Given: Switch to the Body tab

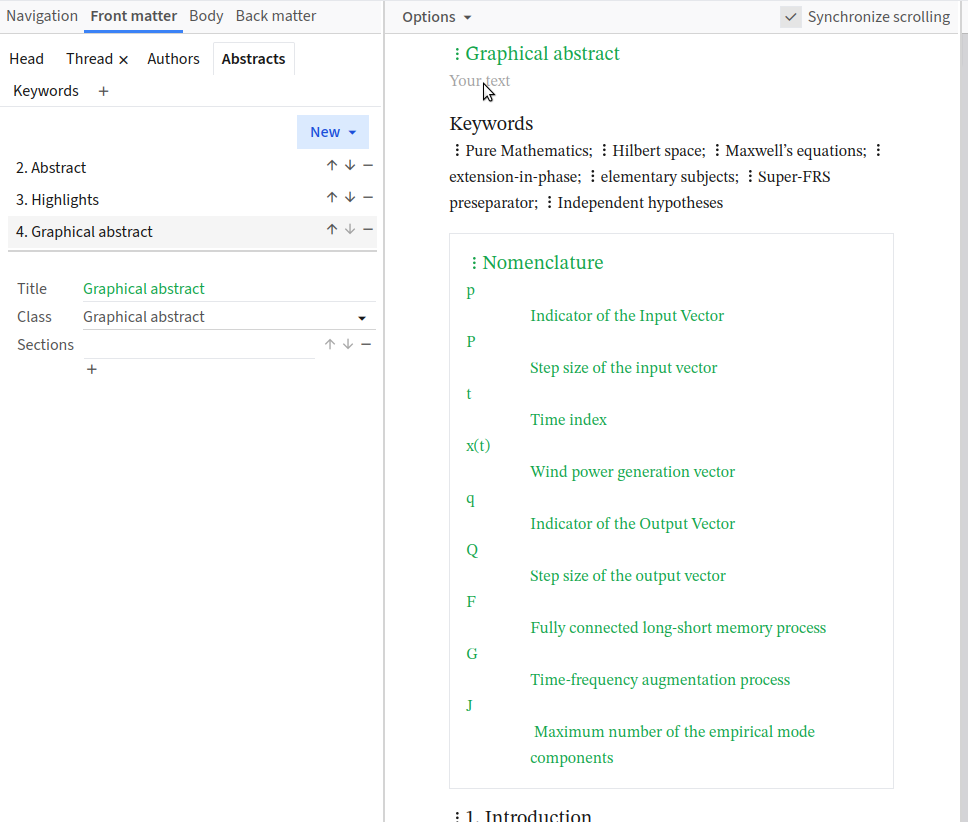Looking at the screenshot, I should (206, 16).
